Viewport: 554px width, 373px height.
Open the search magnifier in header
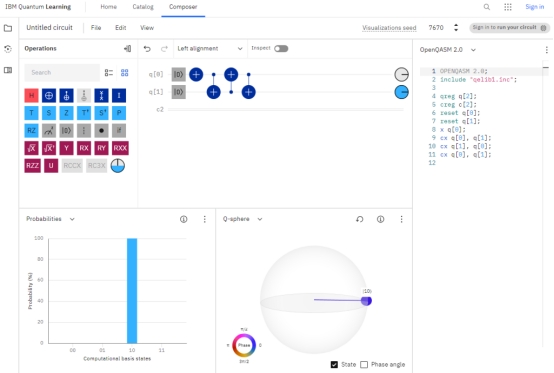pyautogui.click(x=487, y=7)
